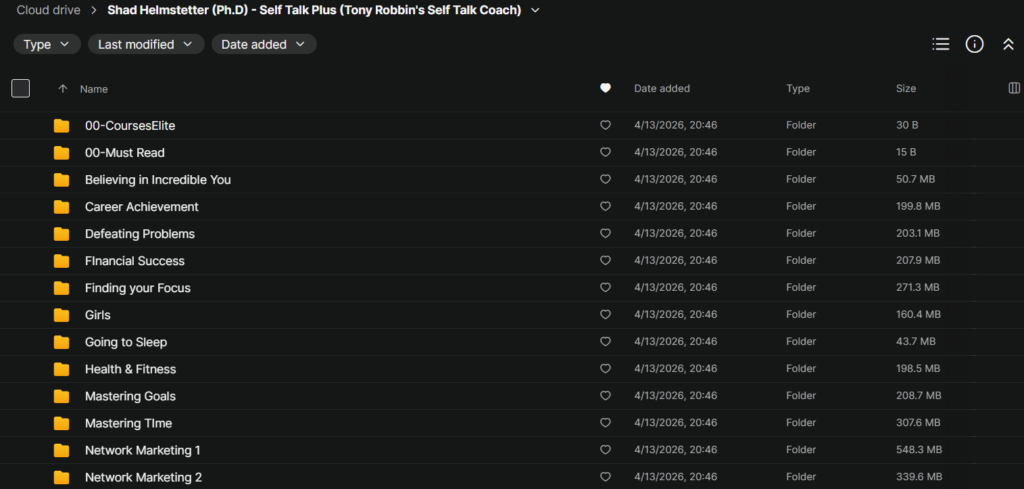Open the info panel icon
The image size is (1024, 489).
click(974, 44)
